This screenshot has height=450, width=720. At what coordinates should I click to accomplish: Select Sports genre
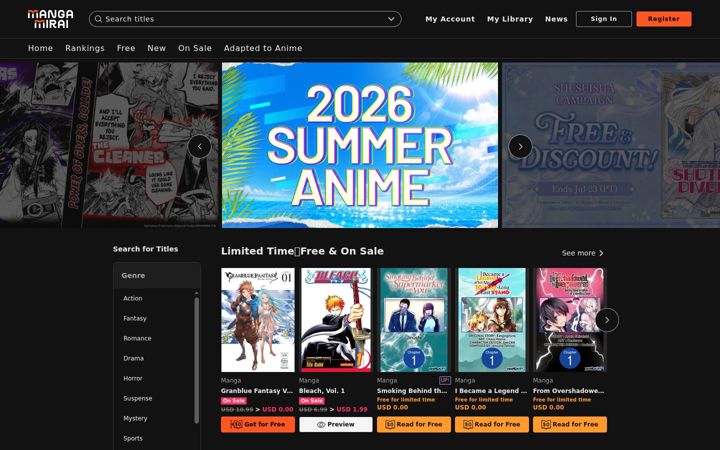tap(133, 439)
